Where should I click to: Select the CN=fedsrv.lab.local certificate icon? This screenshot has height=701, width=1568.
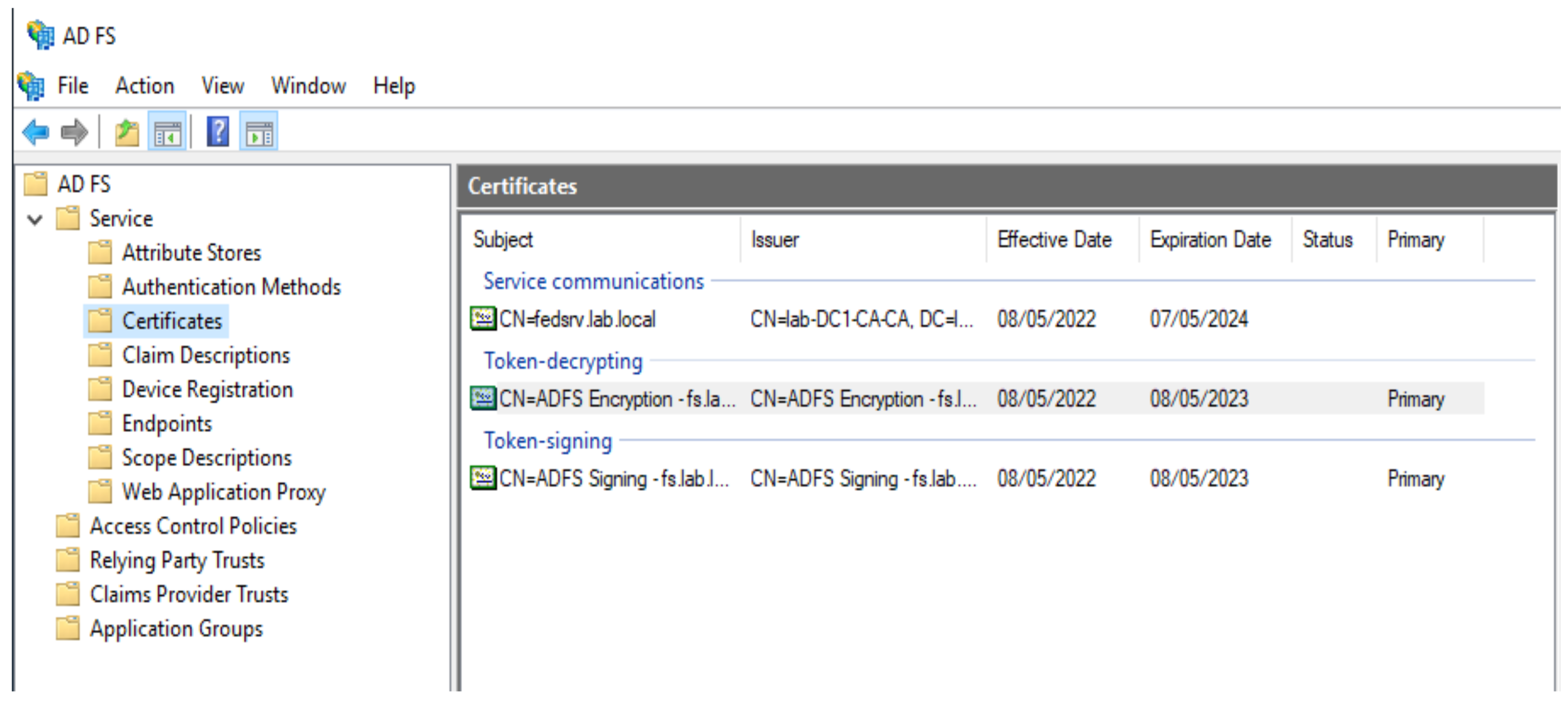point(483,319)
